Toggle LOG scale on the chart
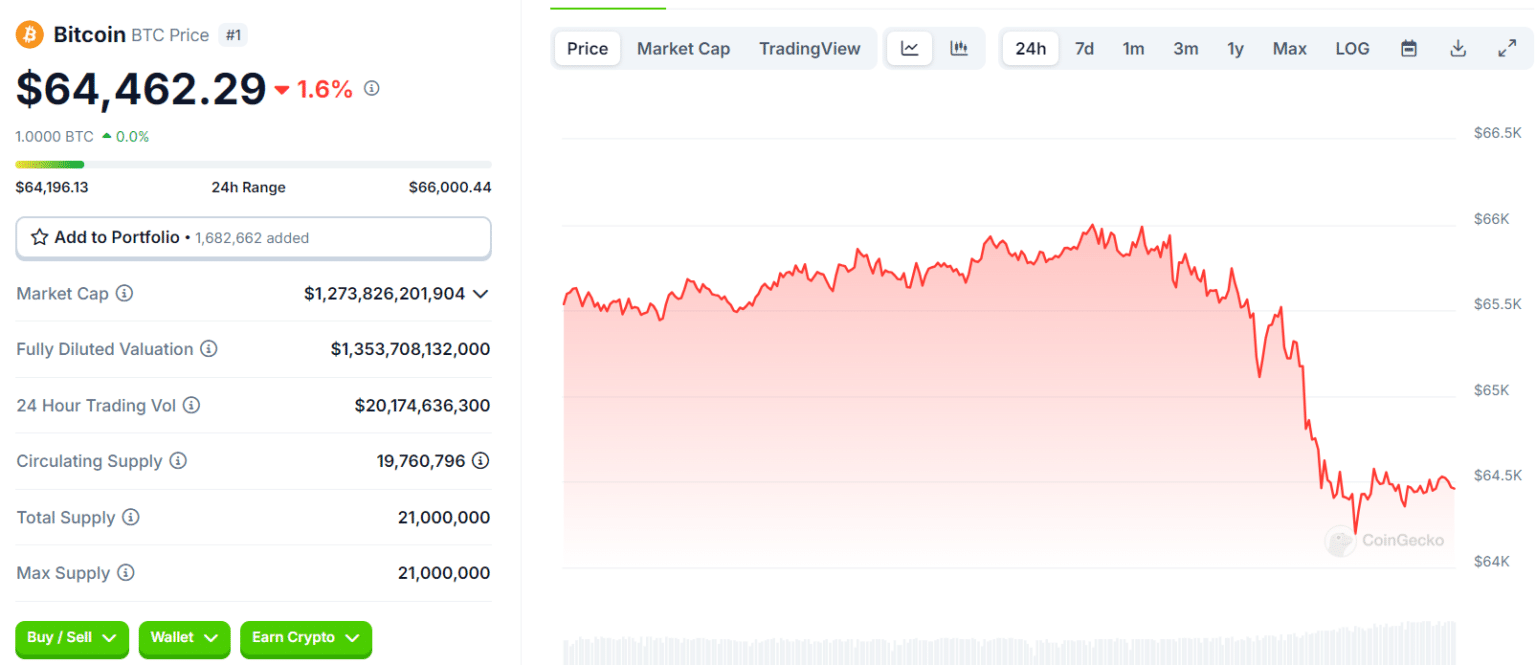This screenshot has width=1536, height=665. [x=1352, y=48]
